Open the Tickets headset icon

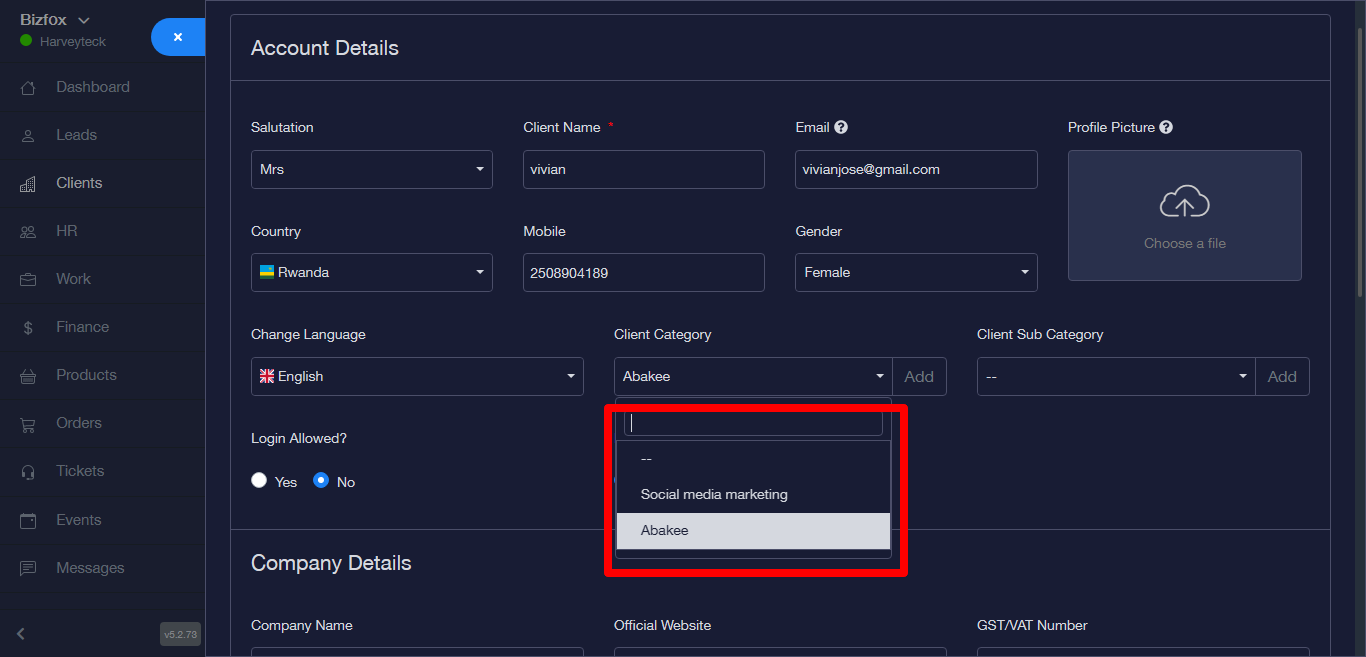28,472
